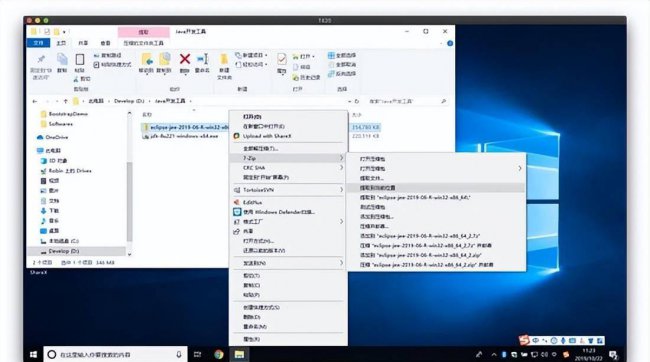Viewport: 650px width, 362px height.
Task: Open the address bar history dropdown
Action: [350, 101]
